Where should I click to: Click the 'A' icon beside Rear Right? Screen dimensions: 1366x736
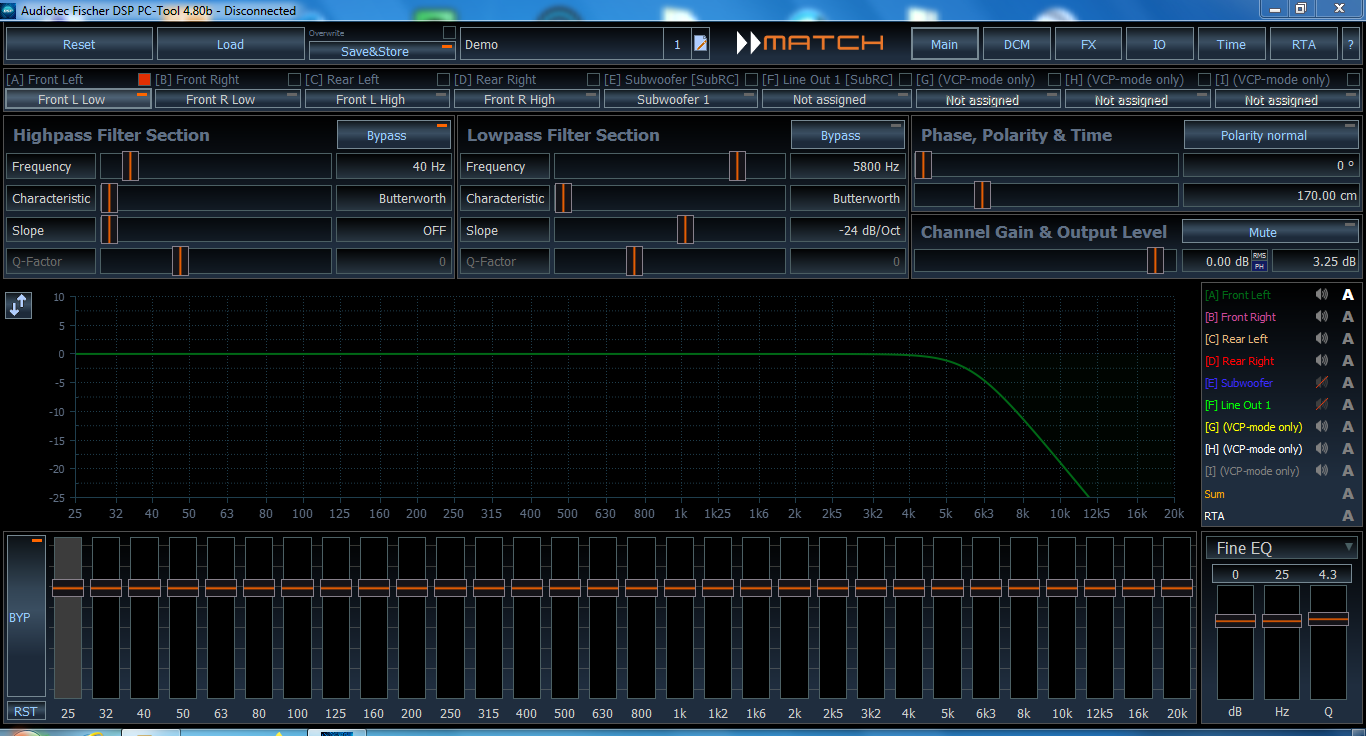tap(1348, 361)
